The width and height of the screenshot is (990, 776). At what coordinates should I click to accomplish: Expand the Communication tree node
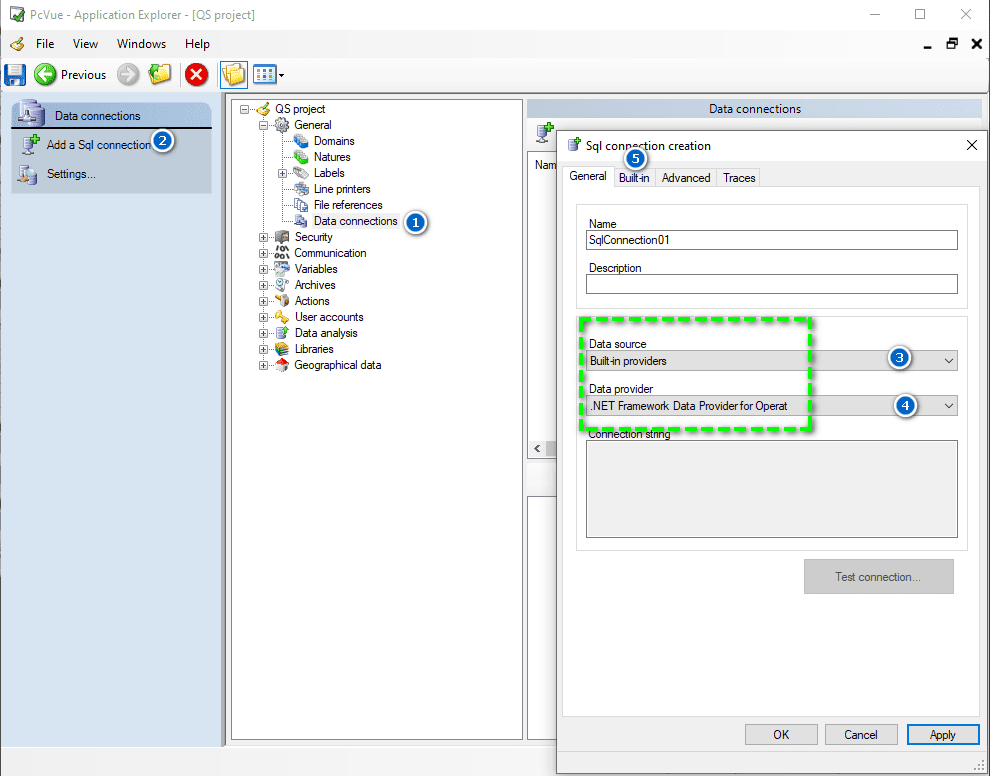(263, 253)
